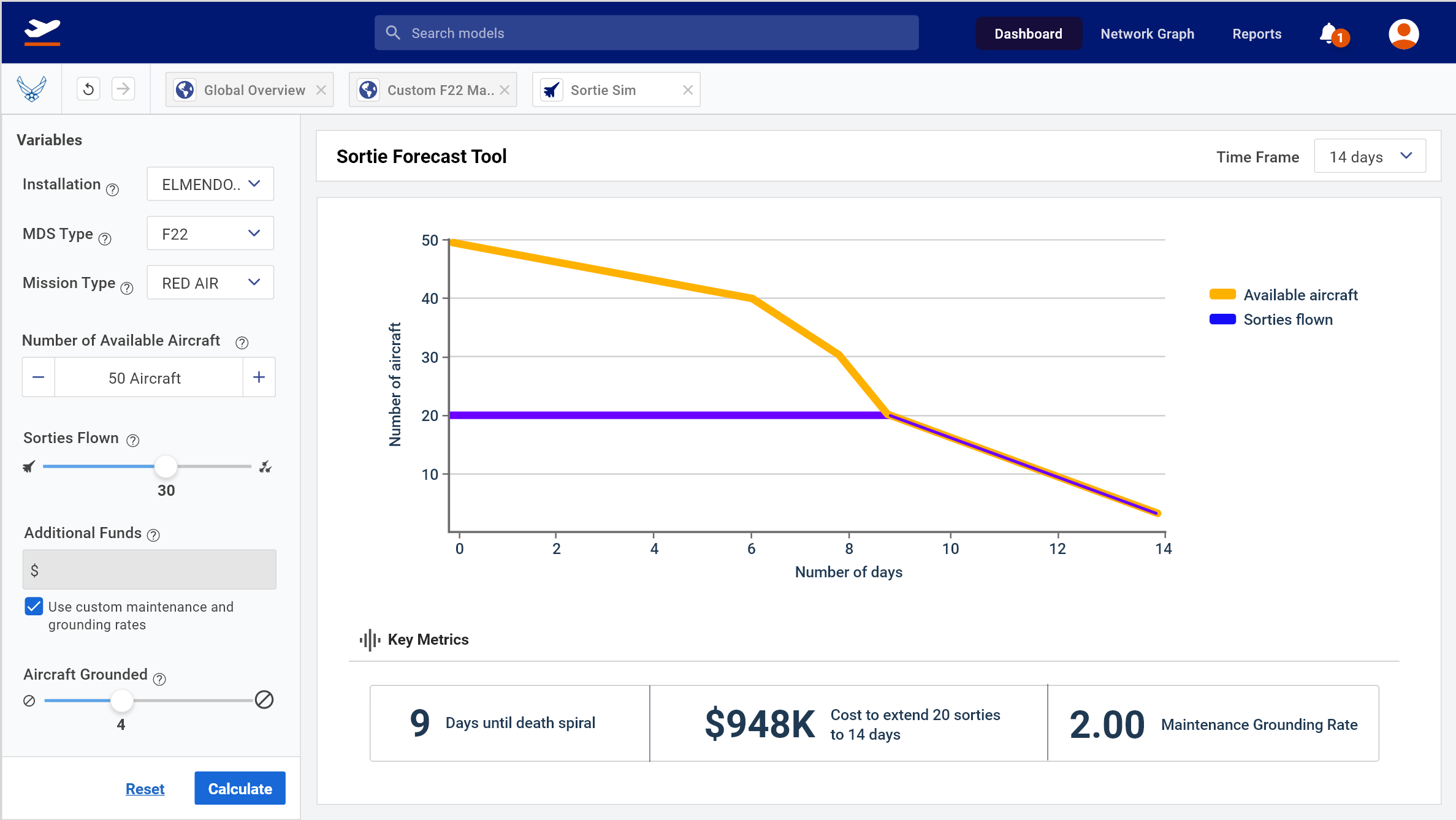Click the Reset link
This screenshot has width=1456, height=820.
pos(145,789)
